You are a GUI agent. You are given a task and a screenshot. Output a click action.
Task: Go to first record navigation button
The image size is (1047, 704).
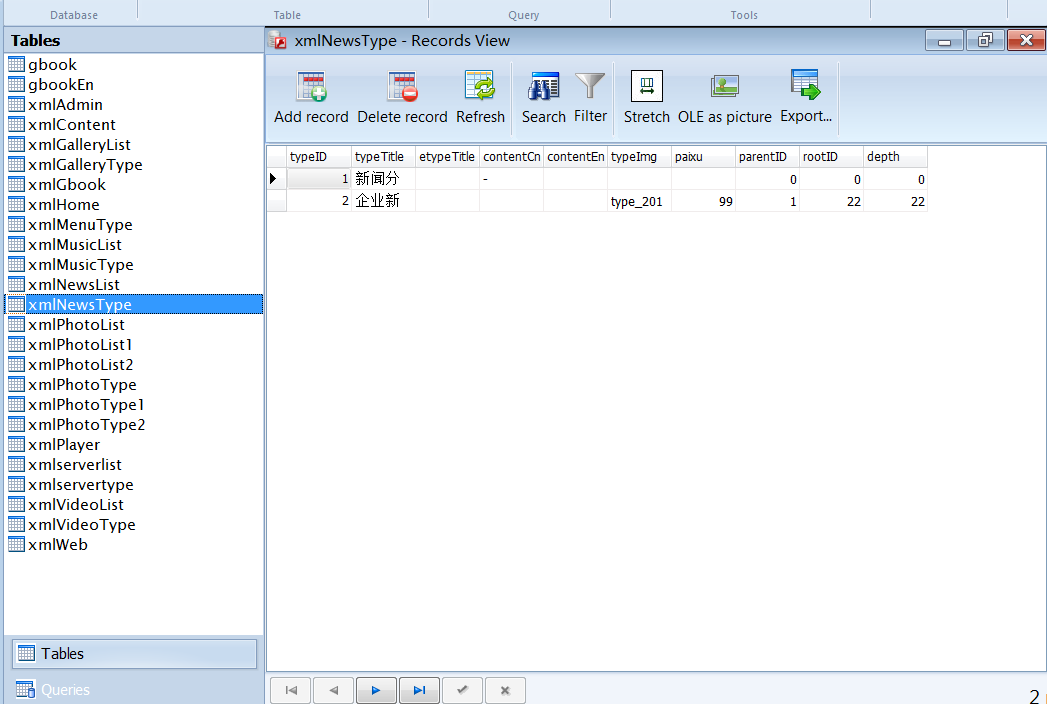[x=291, y=691]
